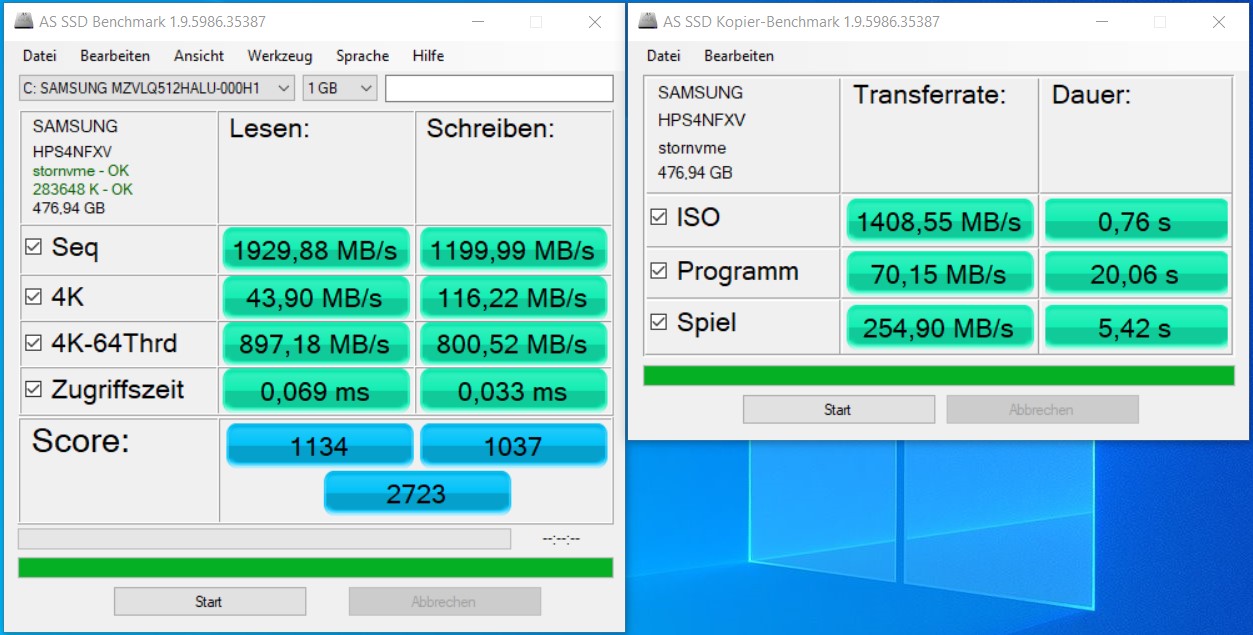The image size is (1253, 635).
Task: Click the Kopier-Benchmark title bar drive icon
Action: pos(648,20)
